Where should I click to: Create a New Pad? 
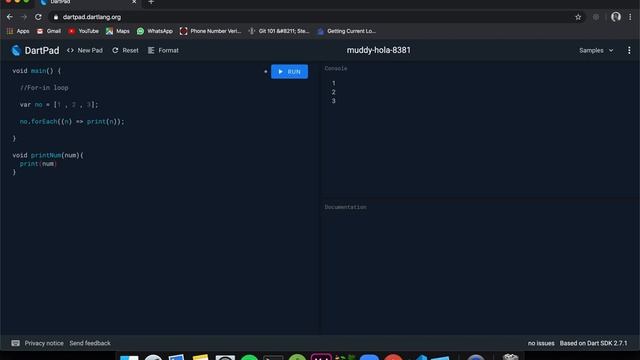(85, 50)
